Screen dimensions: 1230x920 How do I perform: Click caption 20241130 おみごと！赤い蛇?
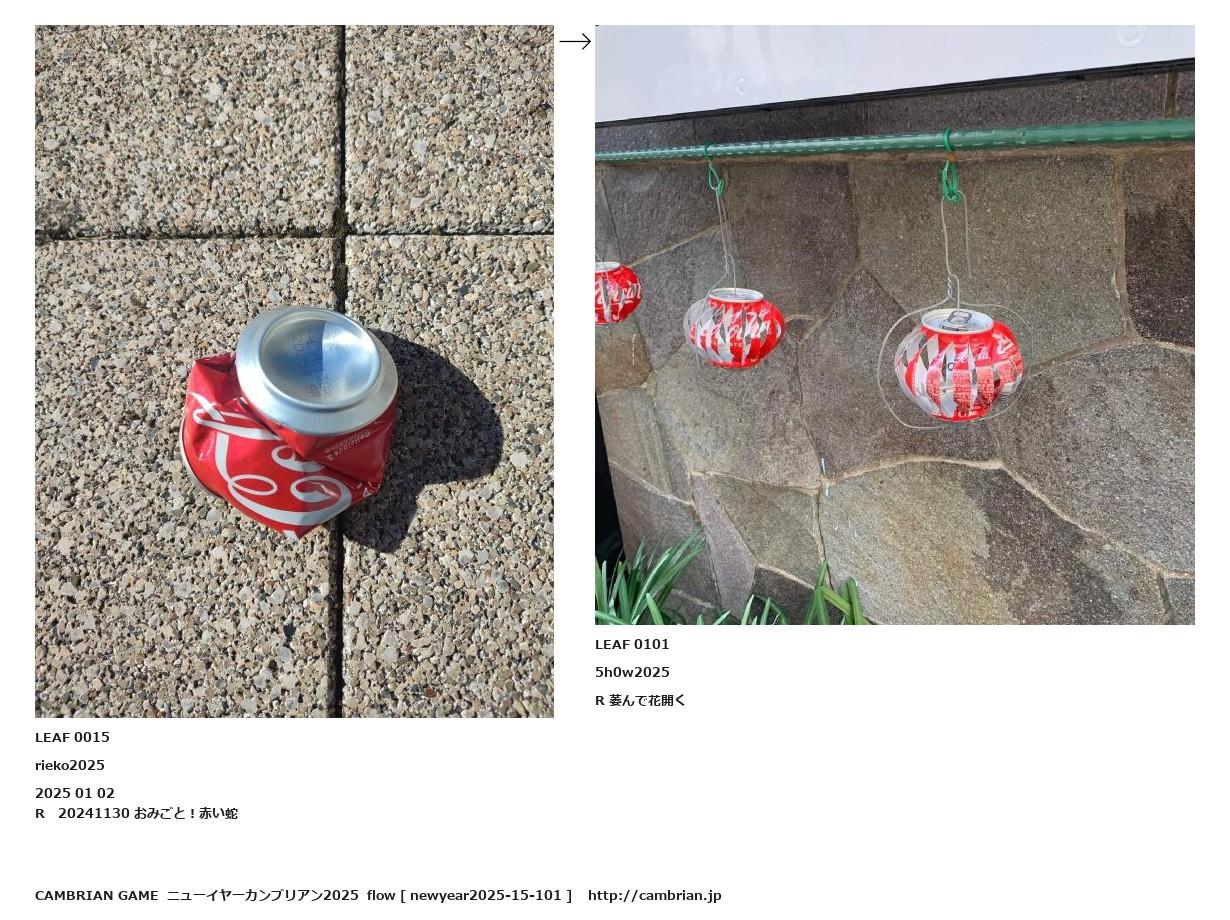(x=148, y=814)
